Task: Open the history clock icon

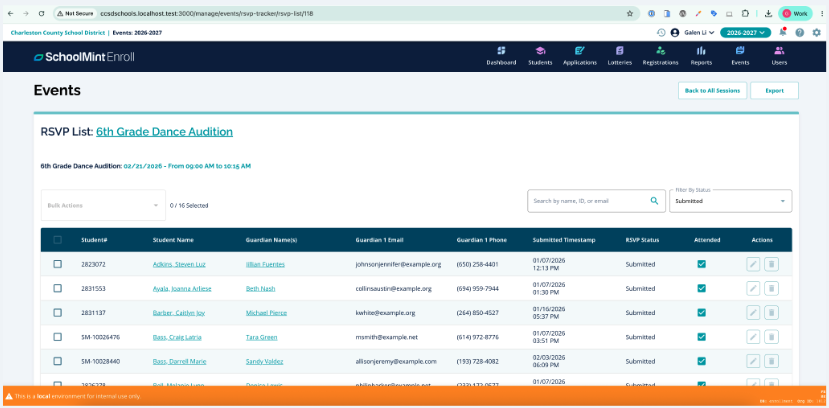Action: click(661, 32)
